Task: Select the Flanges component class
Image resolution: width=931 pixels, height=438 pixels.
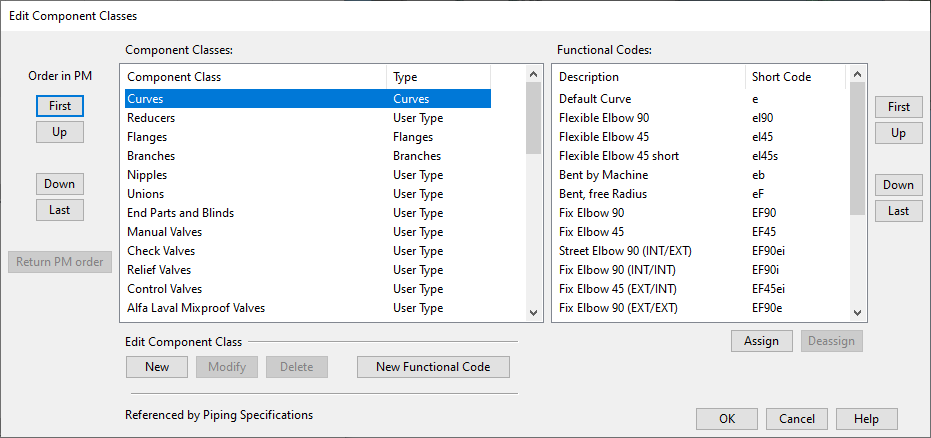Action: [147, 137]
